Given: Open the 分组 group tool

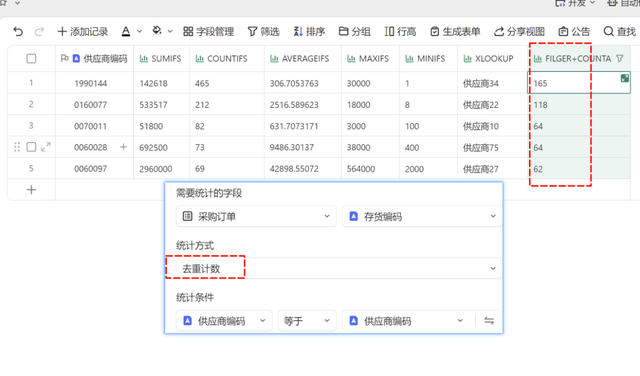Looking at the screenshot, I should pyautogui.click(x=355, y=31).
